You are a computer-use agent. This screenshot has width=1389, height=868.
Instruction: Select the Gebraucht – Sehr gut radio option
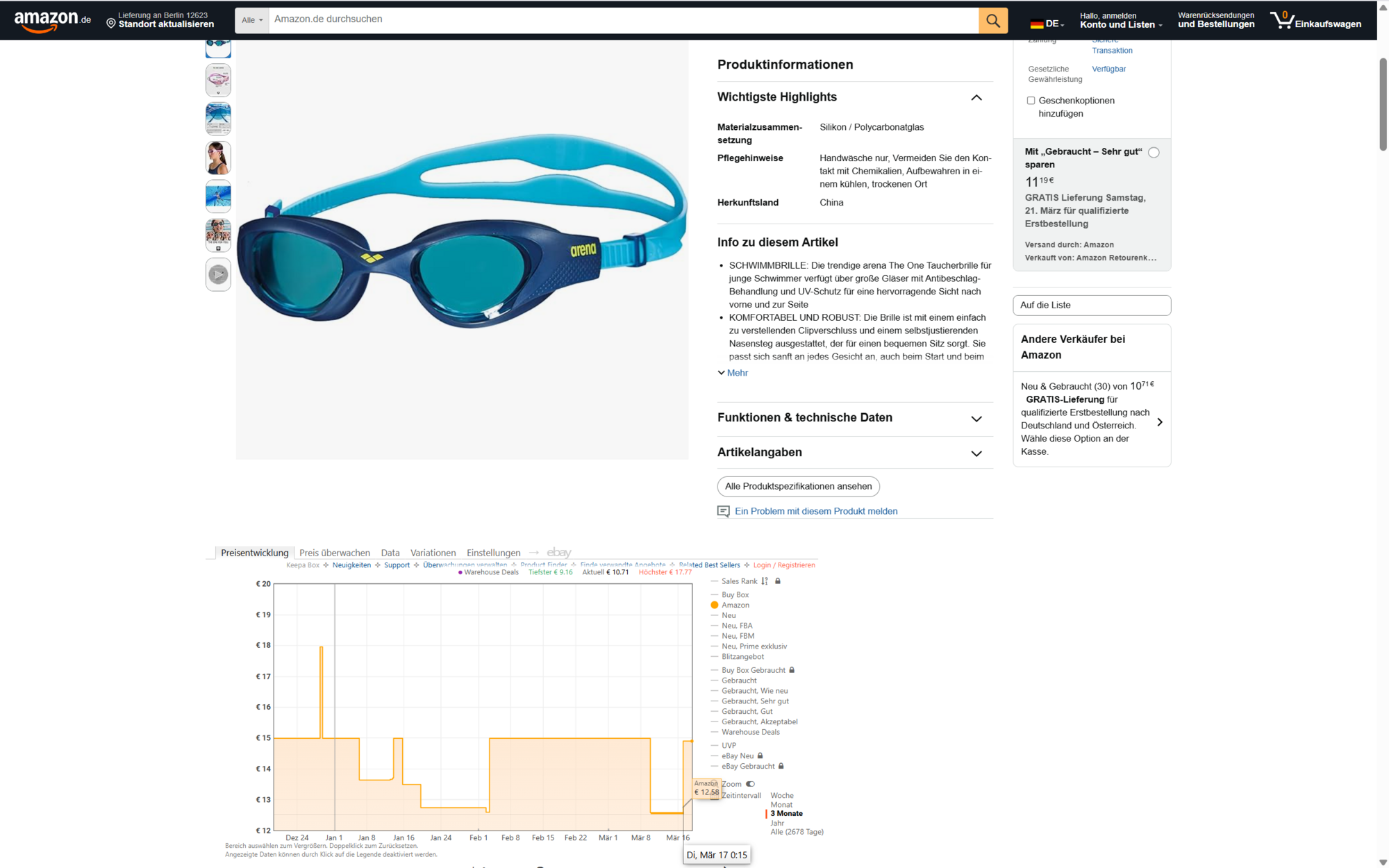click(x=1154, y=152)
